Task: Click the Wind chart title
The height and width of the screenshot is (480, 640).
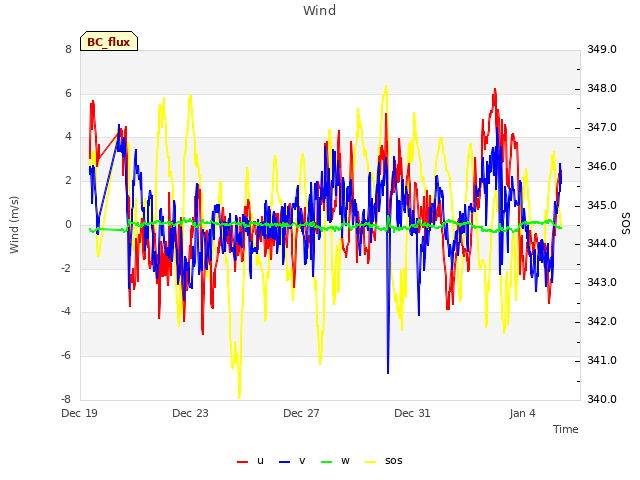Action: pos(320,10)
